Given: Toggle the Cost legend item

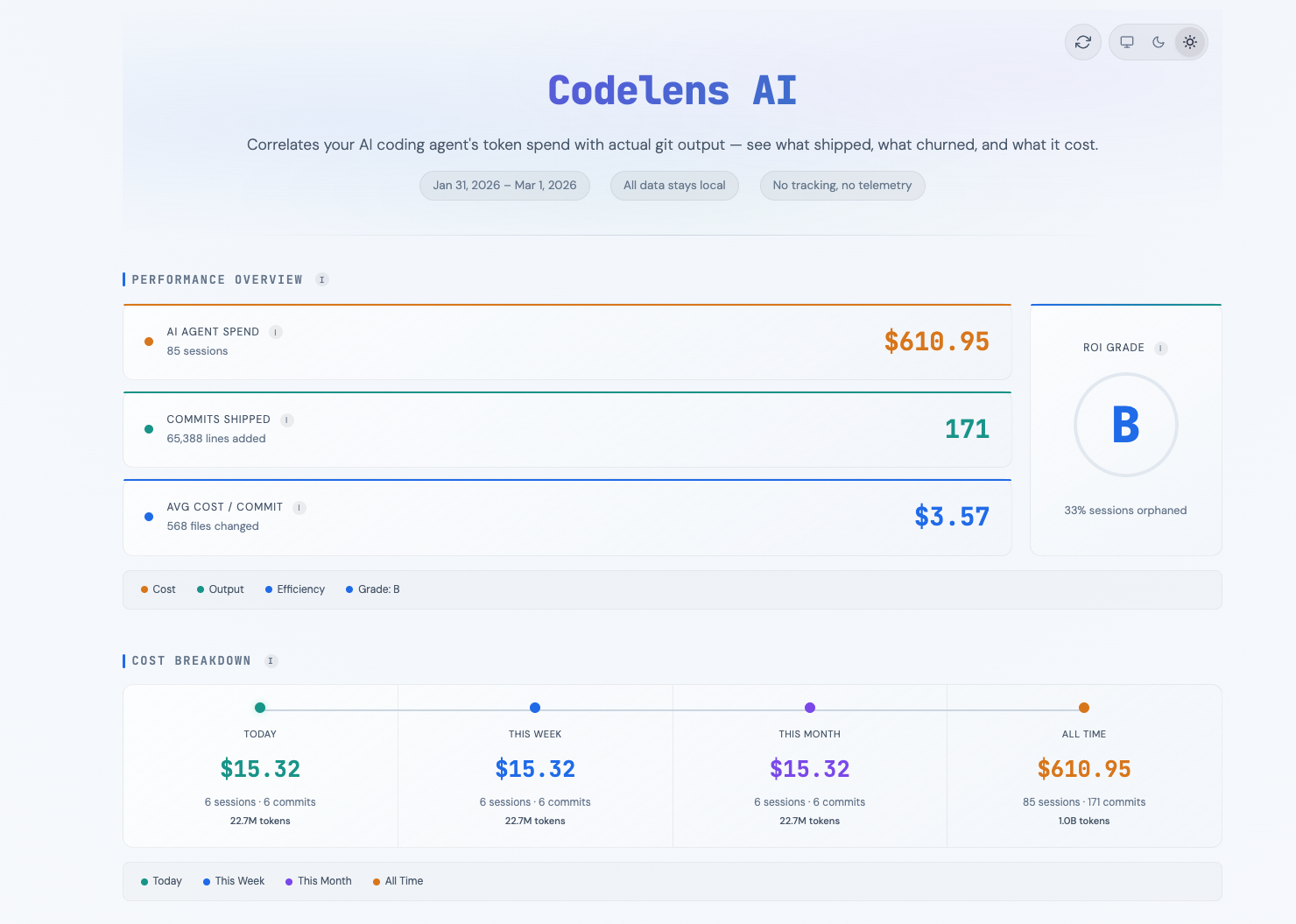Looking at the screenshot, I should [x=158, y=589].
